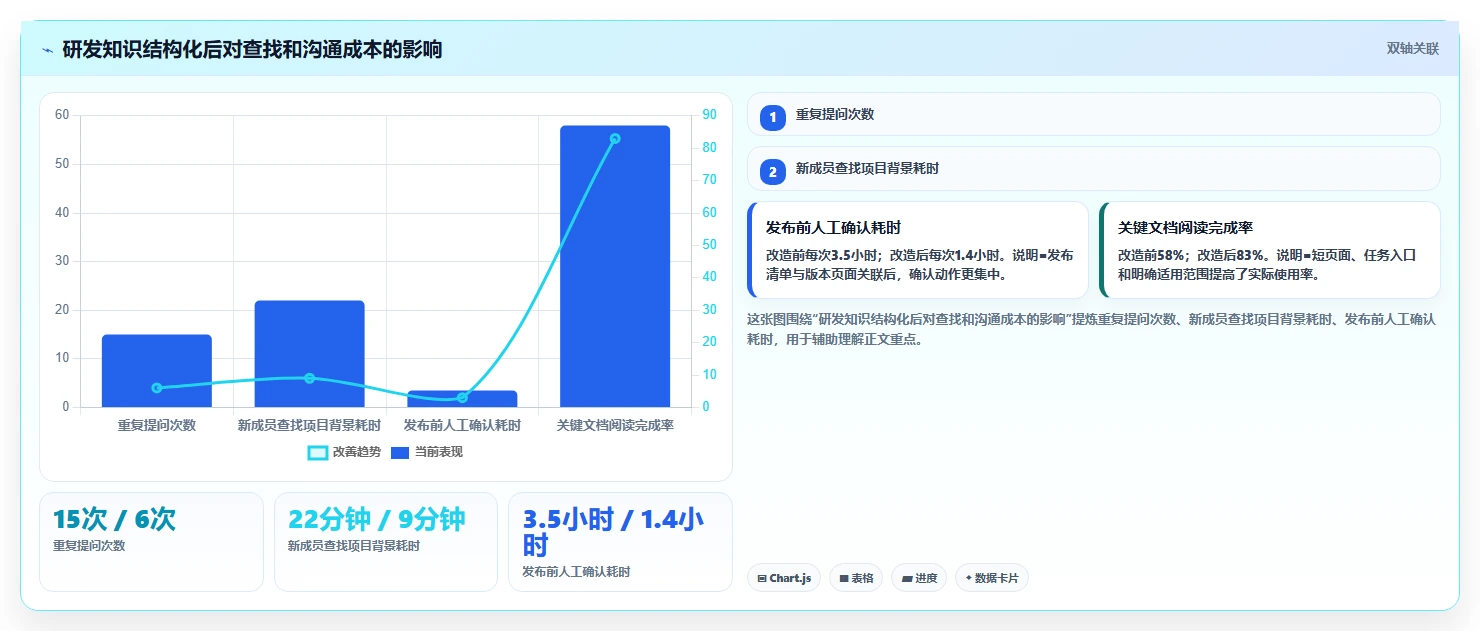This screenshot has width=1480, height=631.
Task: Click the 发布前人工确认耗时 info card title
Action: [833, 228]
